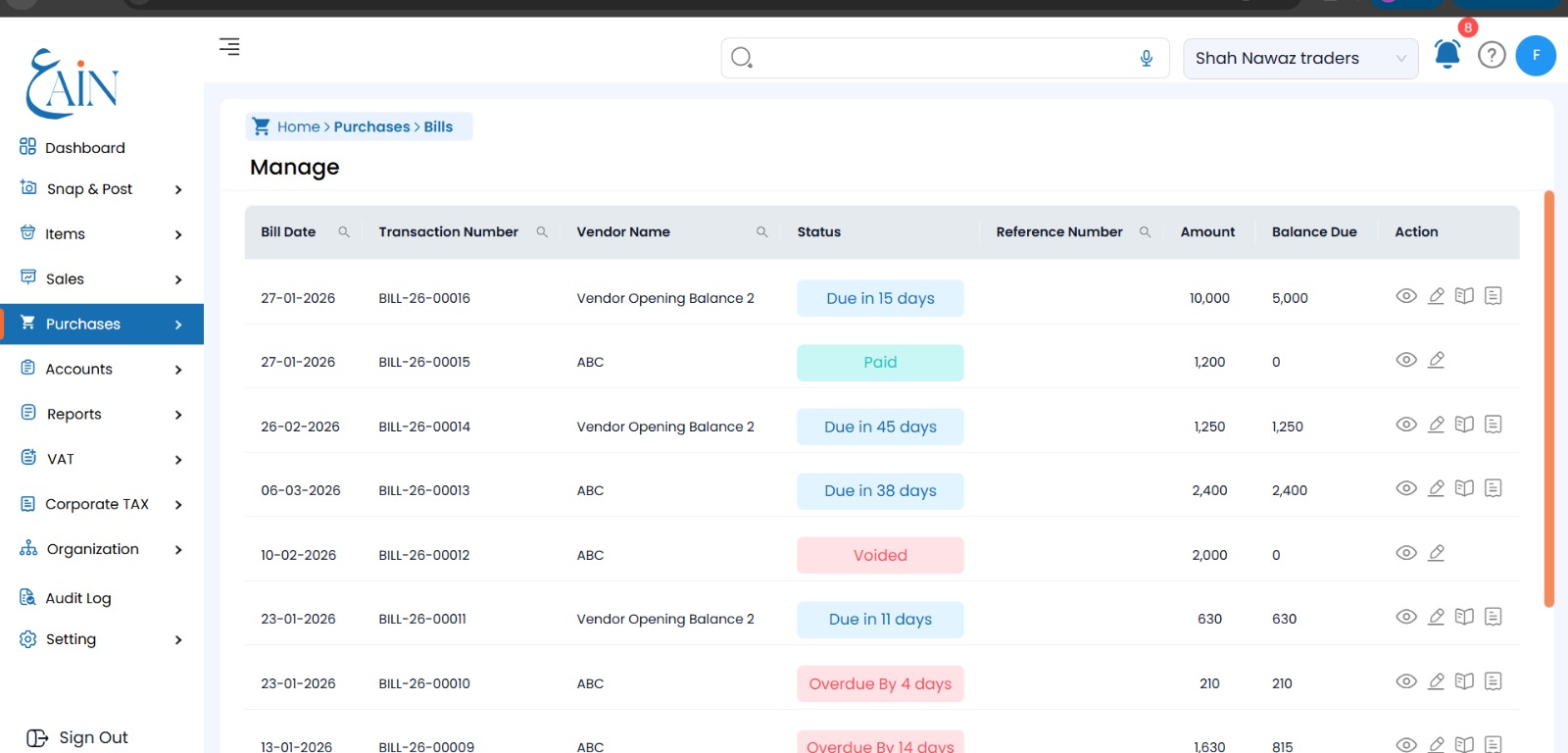1568x753 pixels.
Task: Expand the Reports menu chevron
Action: 178,416
